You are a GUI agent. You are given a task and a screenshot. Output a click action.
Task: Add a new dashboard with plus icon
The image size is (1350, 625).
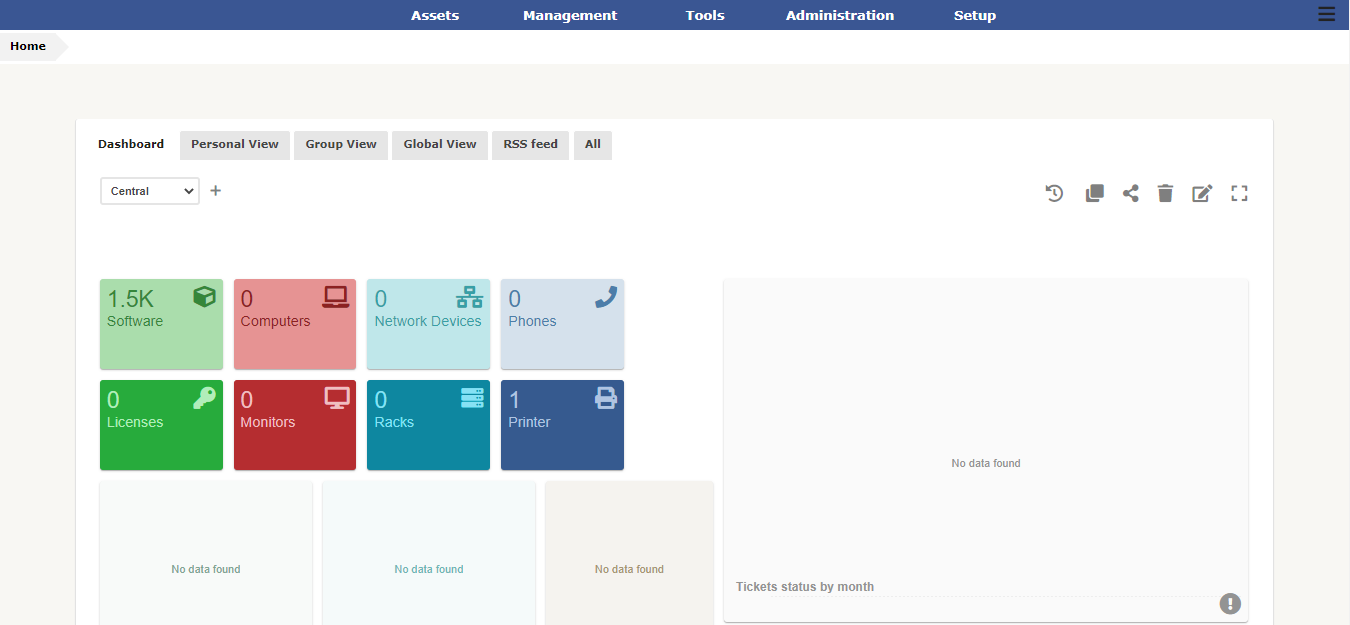pos(215,190)
